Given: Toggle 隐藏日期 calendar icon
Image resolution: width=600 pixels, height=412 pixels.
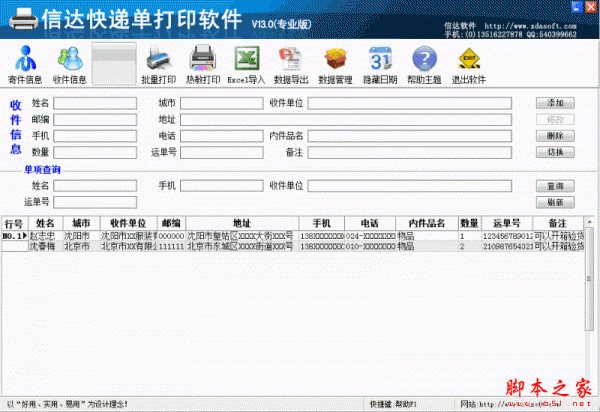Looking at the screenshot, I should coord(380,64).
